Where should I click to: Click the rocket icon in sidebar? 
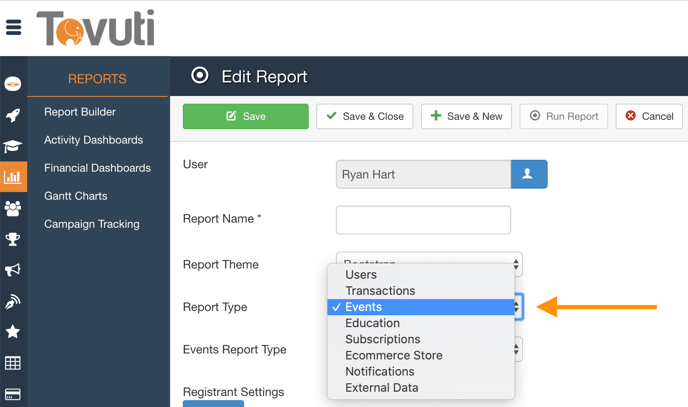[13, 115]
